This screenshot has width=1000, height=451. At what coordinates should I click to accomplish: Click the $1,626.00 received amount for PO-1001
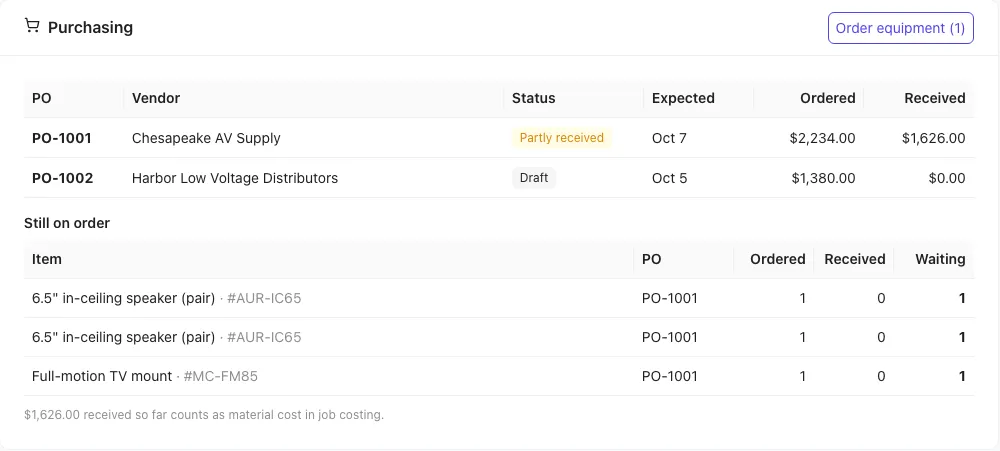[x=934, y=138]
